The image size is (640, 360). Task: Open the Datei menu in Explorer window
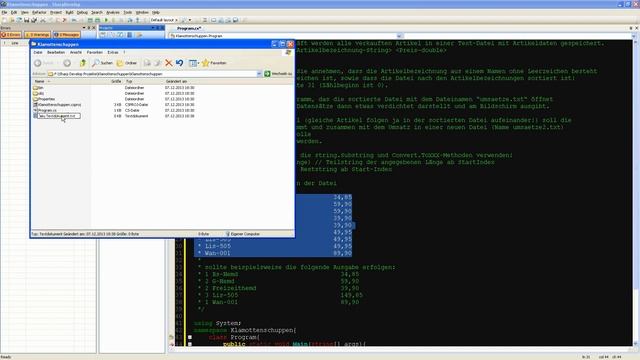point(38,52)
